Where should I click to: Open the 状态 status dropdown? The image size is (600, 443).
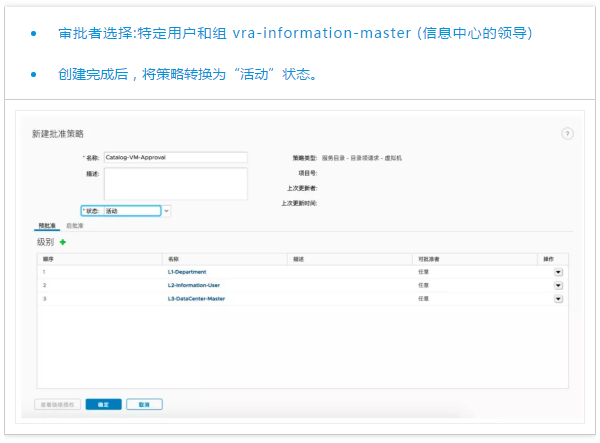[166, 211]
